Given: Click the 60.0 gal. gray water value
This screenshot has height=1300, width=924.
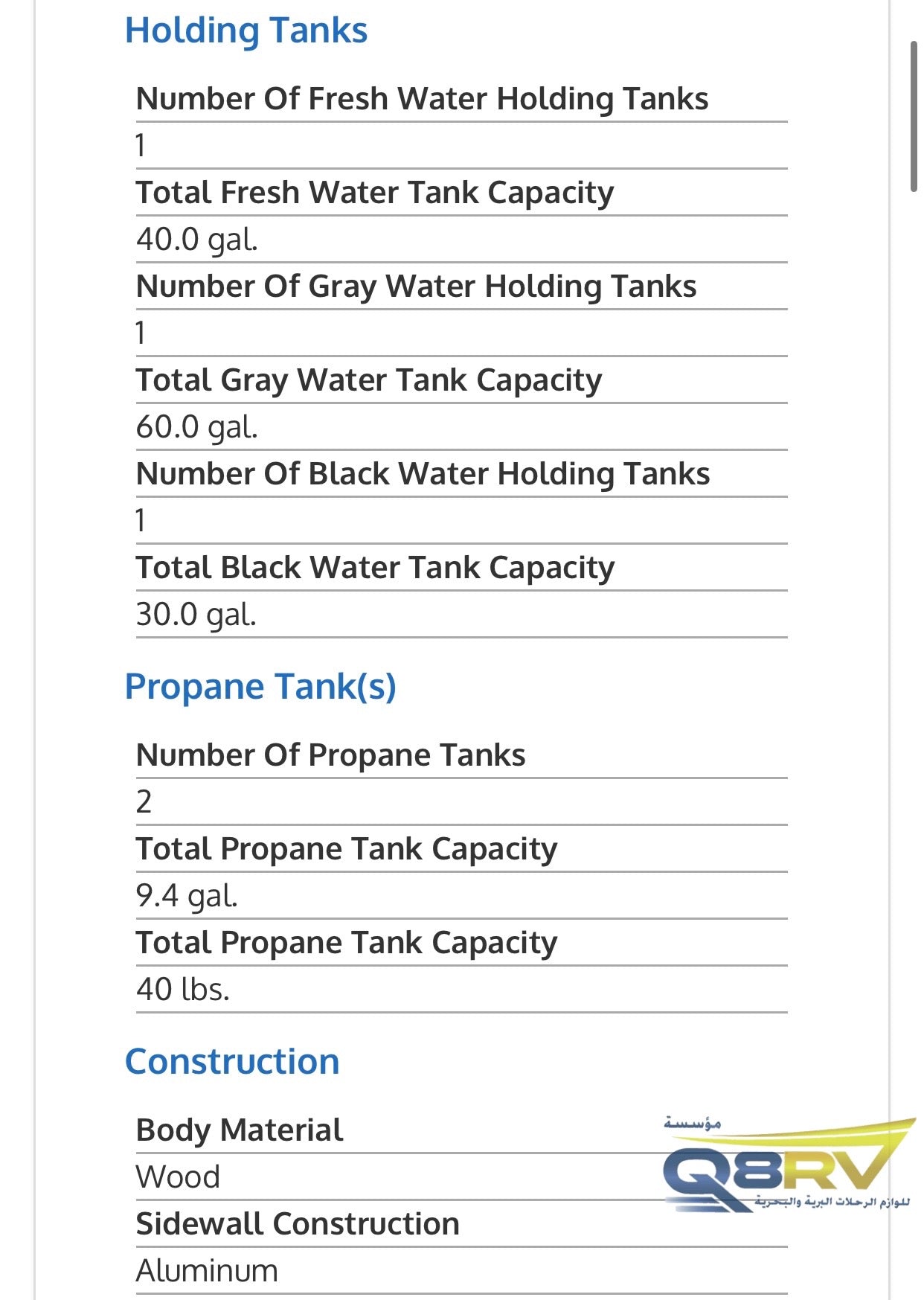Looking at the screenshot, I should [197, 427].
